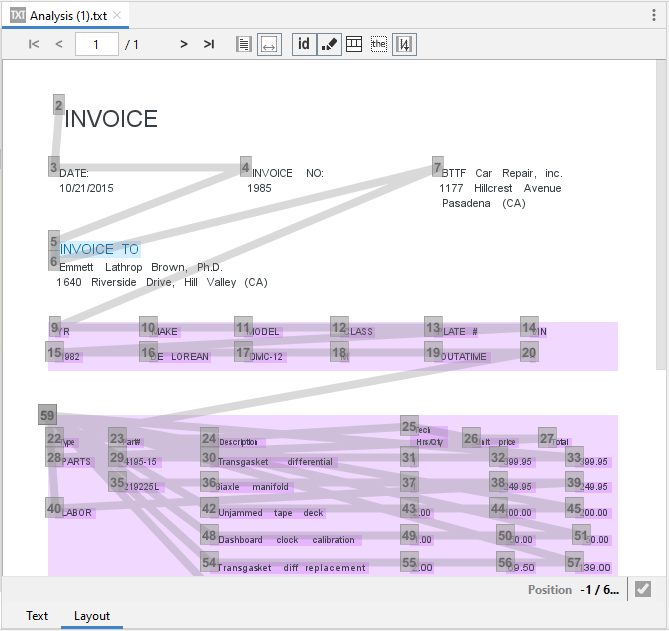
Task: Toggle the word boxes 'the' icon
Action: click(x=379, y=44)
